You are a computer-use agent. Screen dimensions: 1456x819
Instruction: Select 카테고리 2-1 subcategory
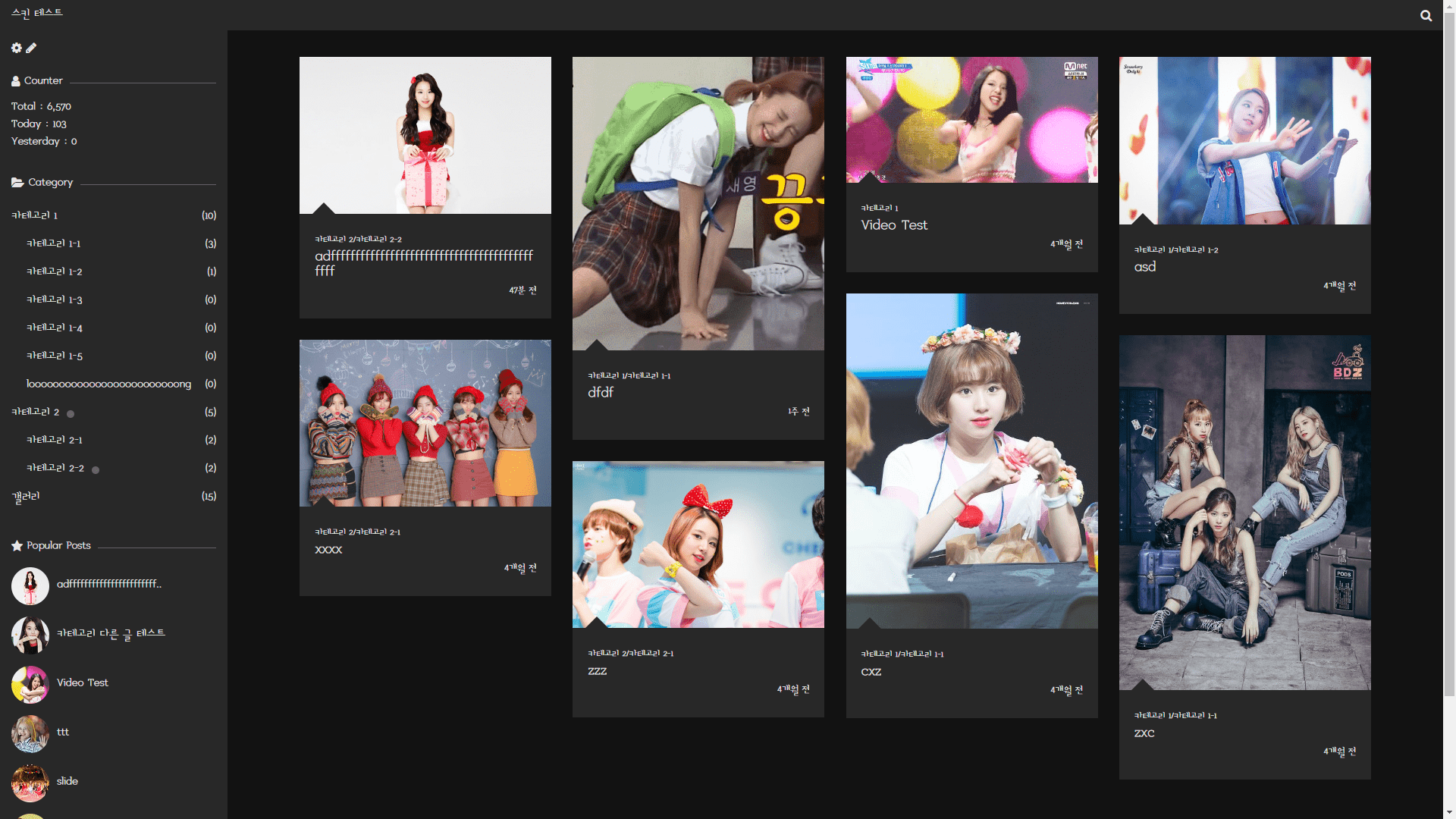click(55, 440)
